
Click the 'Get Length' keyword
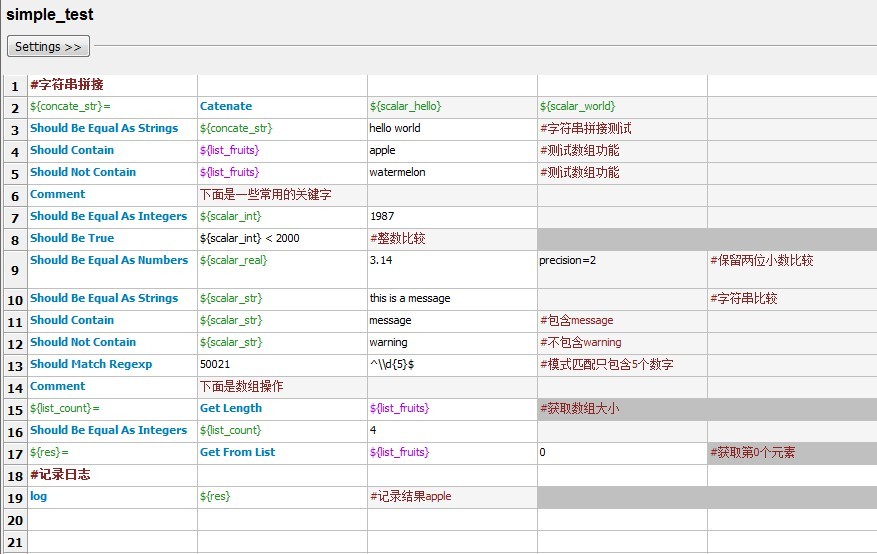(282, 409)
